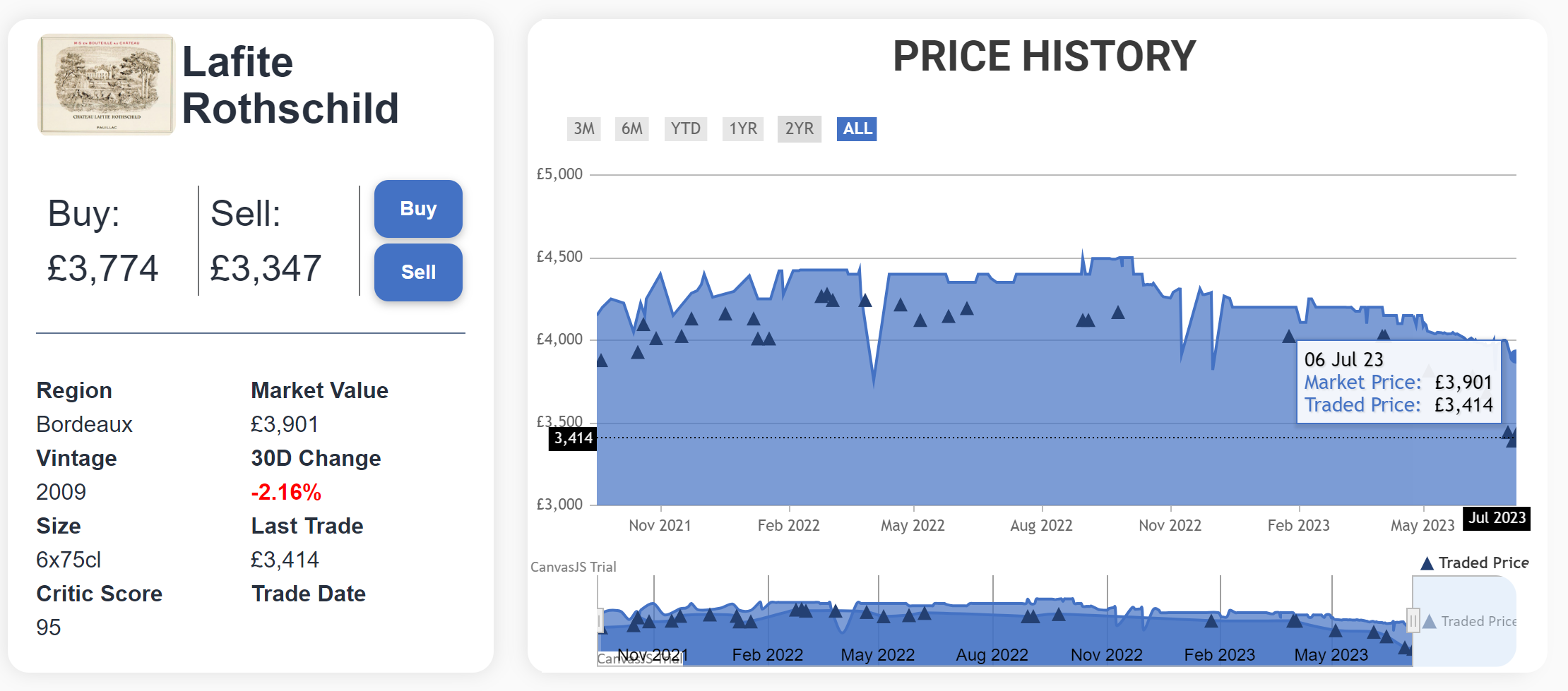Click the £5,000 y-axis label

559,174
